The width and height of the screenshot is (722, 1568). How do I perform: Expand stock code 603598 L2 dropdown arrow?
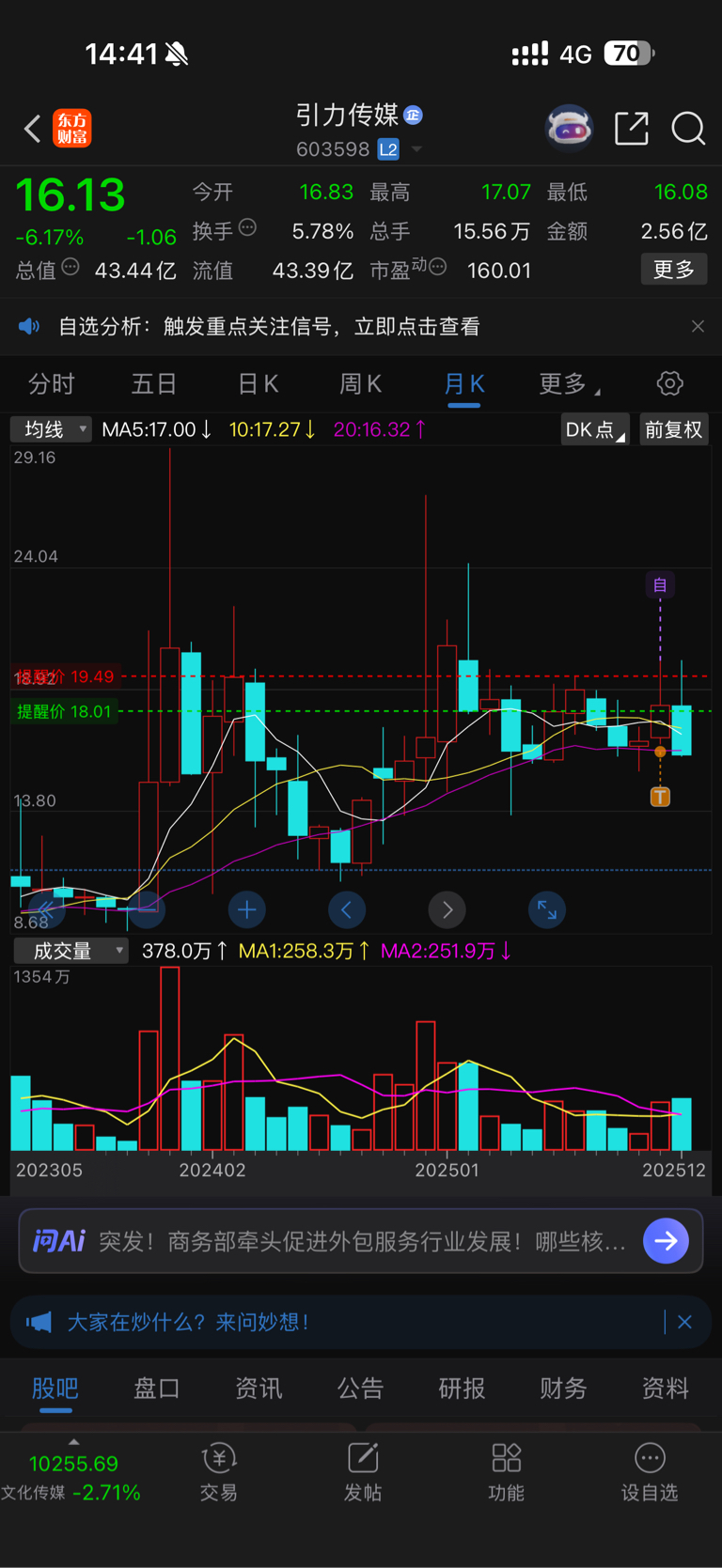click(x=417, y=149)
